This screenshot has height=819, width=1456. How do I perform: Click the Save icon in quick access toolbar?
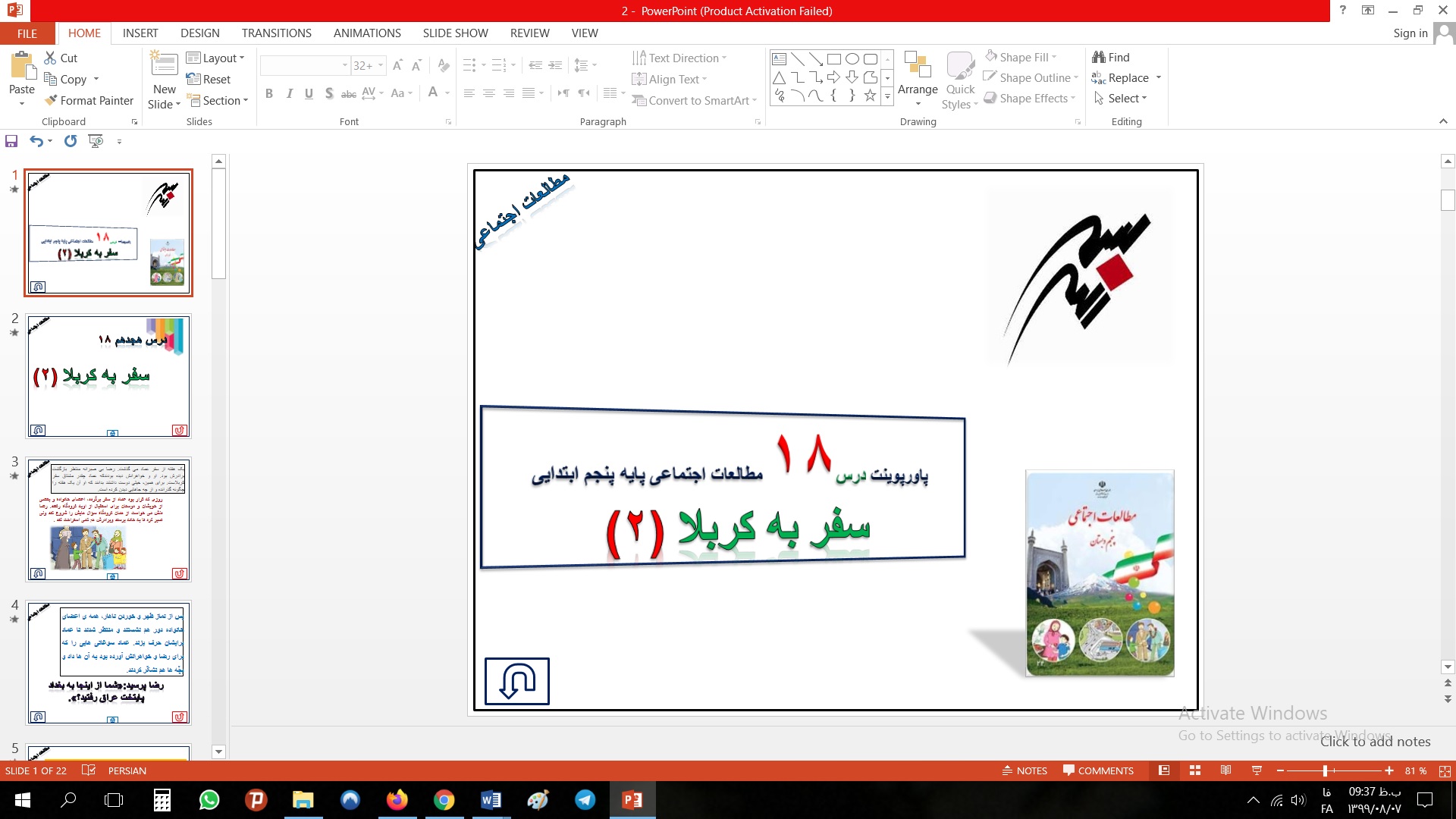(11, 141)
